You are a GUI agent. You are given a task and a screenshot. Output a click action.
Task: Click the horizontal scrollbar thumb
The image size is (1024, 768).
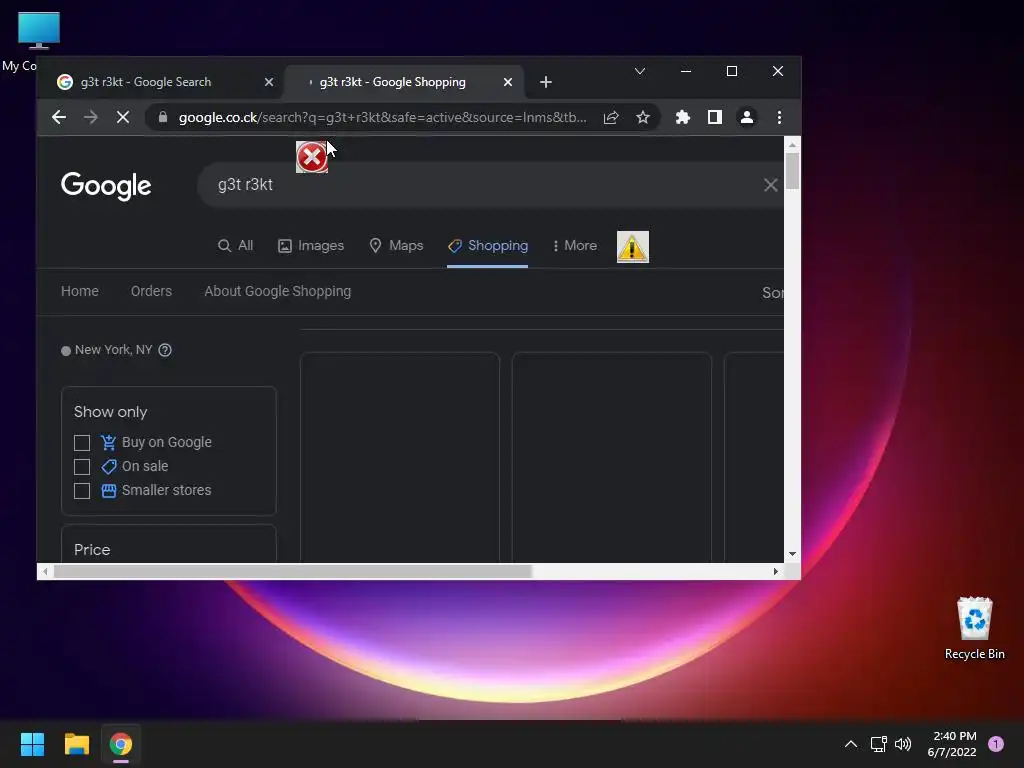click(x=293, y=571)
